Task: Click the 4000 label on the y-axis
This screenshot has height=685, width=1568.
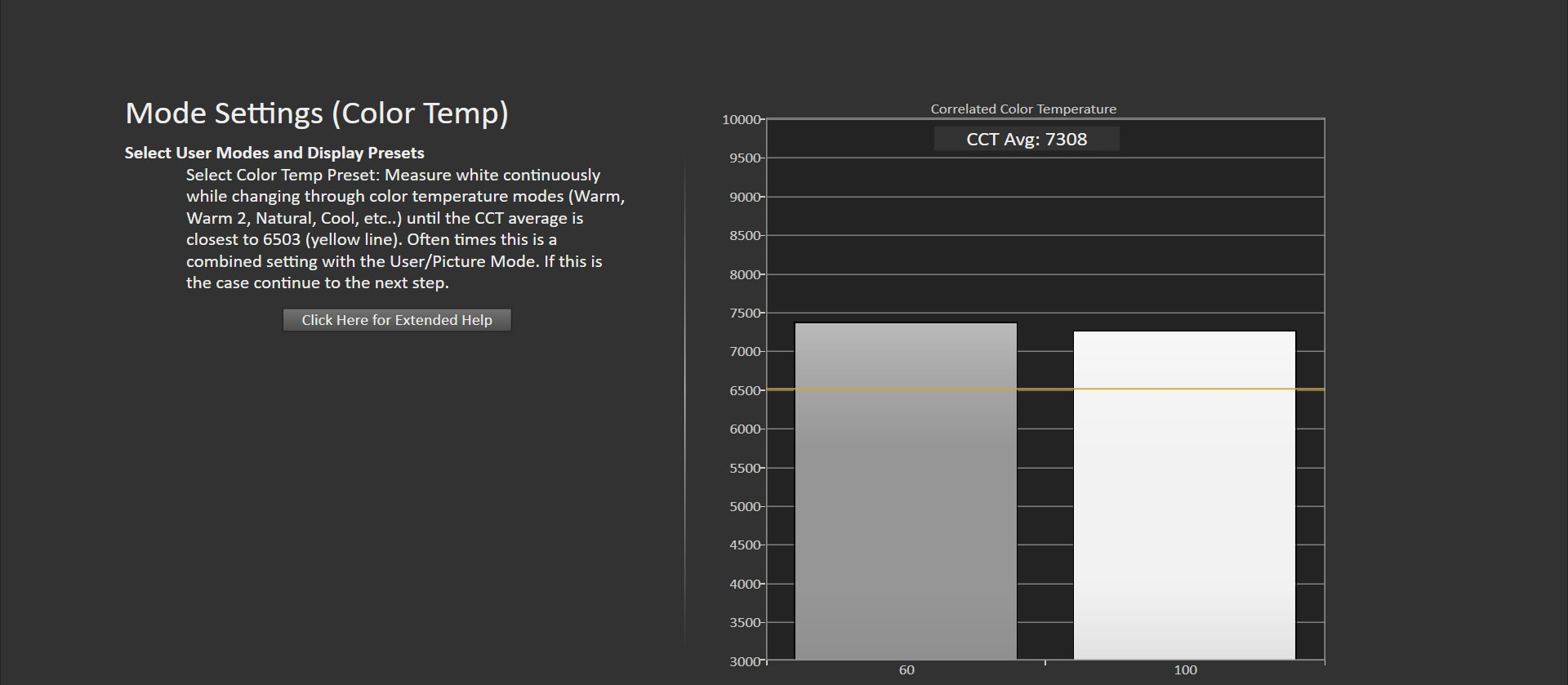Action: (x=744, y=585)
